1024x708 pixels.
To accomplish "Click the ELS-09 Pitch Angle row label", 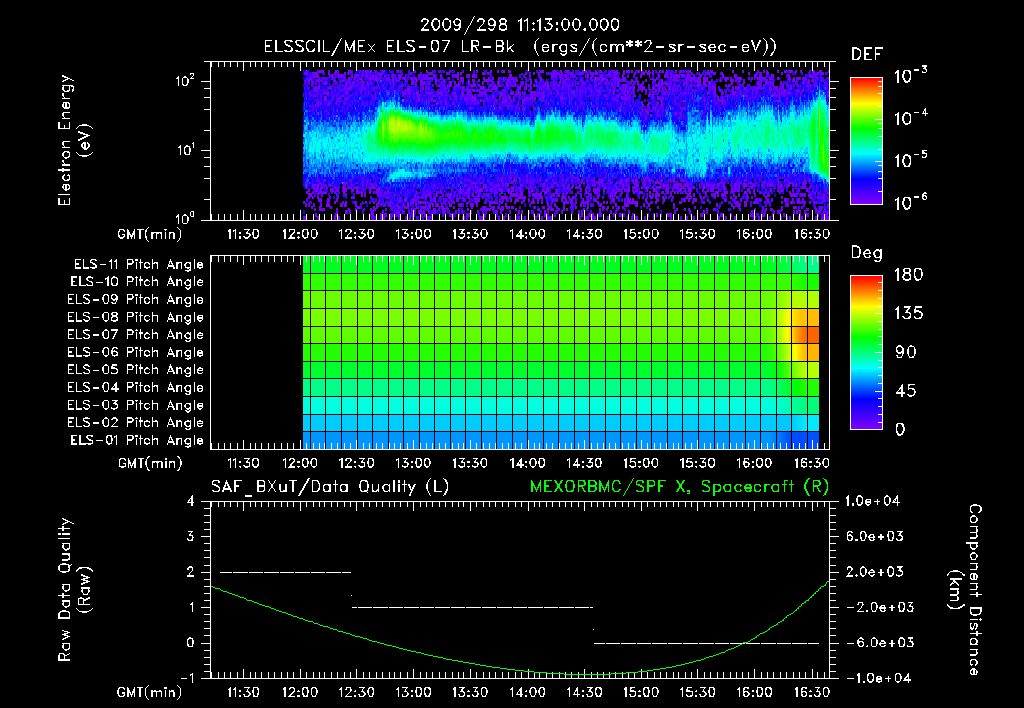I will [x=136, y=300].
